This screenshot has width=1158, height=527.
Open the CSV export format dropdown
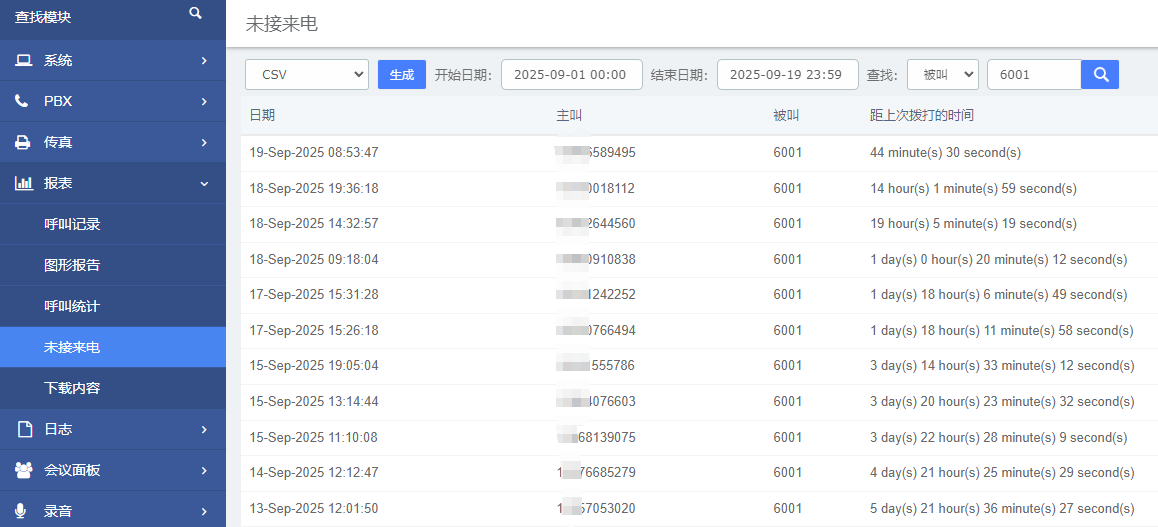307,75
